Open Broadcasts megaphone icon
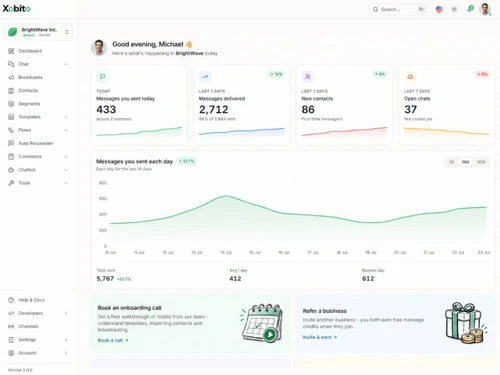 [11, 77]
